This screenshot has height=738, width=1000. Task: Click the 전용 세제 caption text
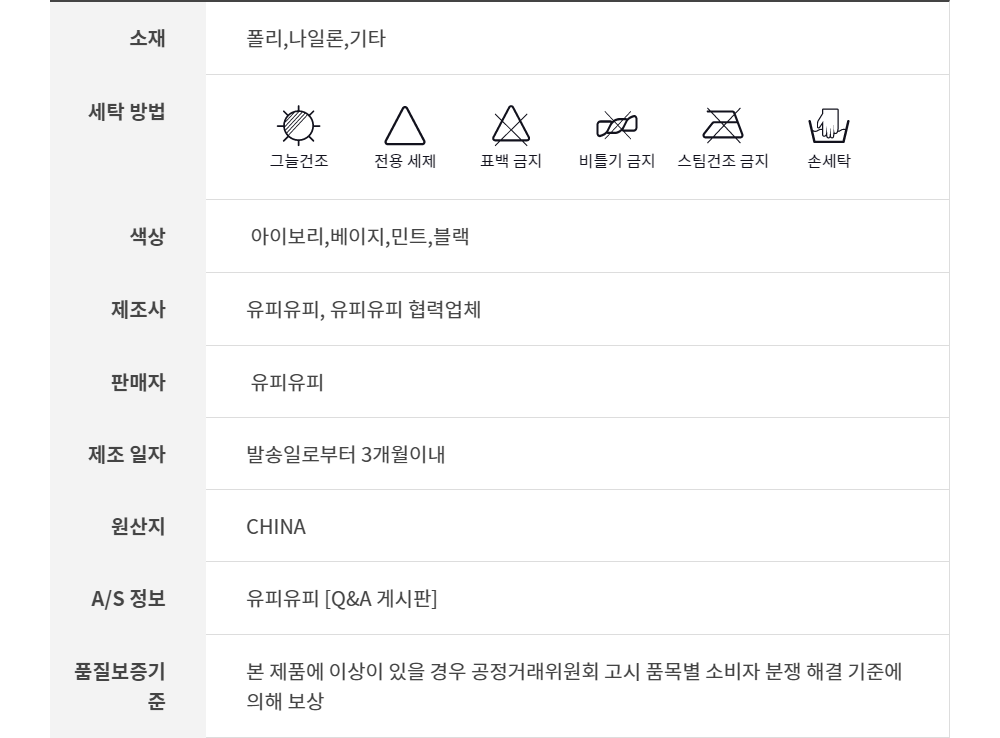coord(405,161)
